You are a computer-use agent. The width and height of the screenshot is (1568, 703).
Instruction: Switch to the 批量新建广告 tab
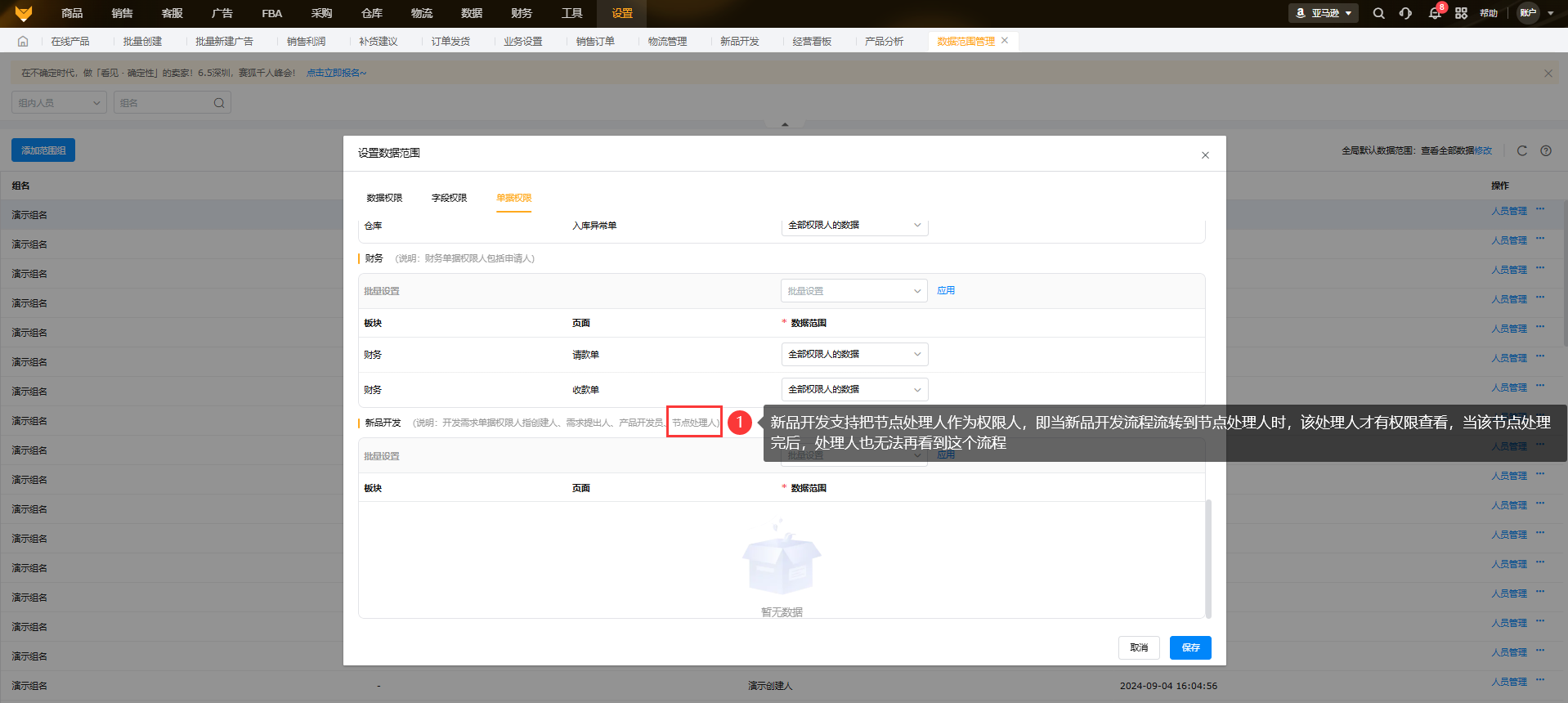[224, 41]
